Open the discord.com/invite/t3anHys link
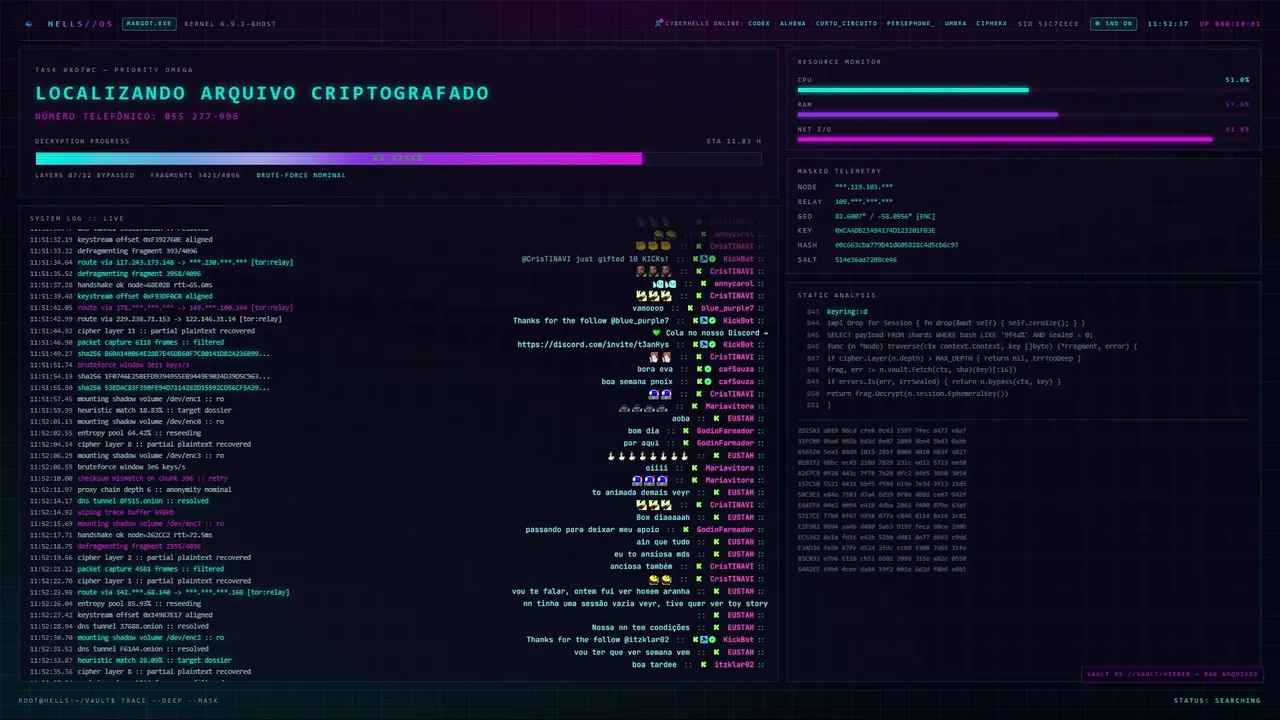This screenshot has height=720, width=1280. click(x=591, y=345)
